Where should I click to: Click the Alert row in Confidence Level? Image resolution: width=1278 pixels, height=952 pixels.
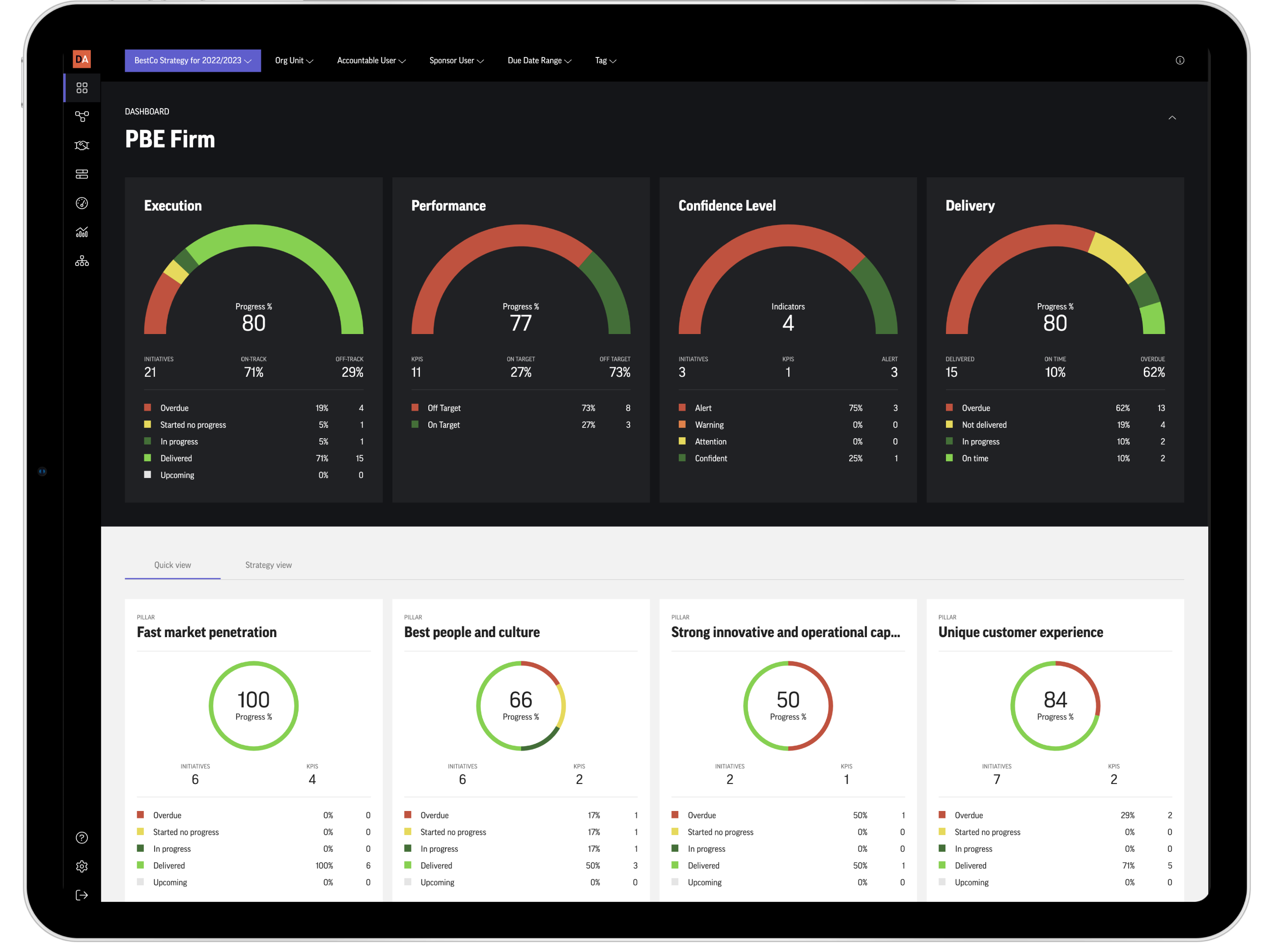(x=788, y=407)
